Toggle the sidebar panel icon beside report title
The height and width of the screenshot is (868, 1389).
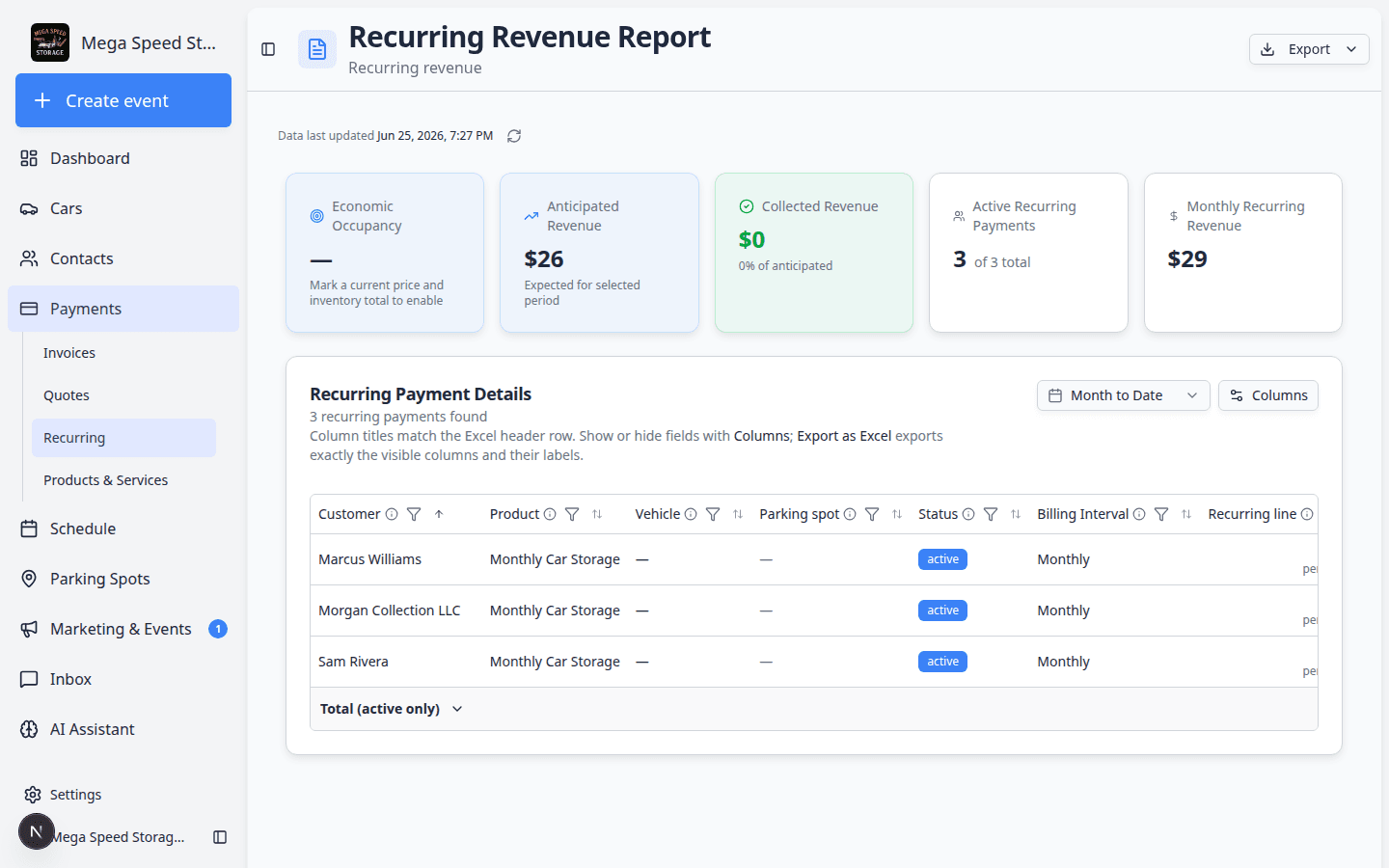pyautogui.click(x=268, y=49)
